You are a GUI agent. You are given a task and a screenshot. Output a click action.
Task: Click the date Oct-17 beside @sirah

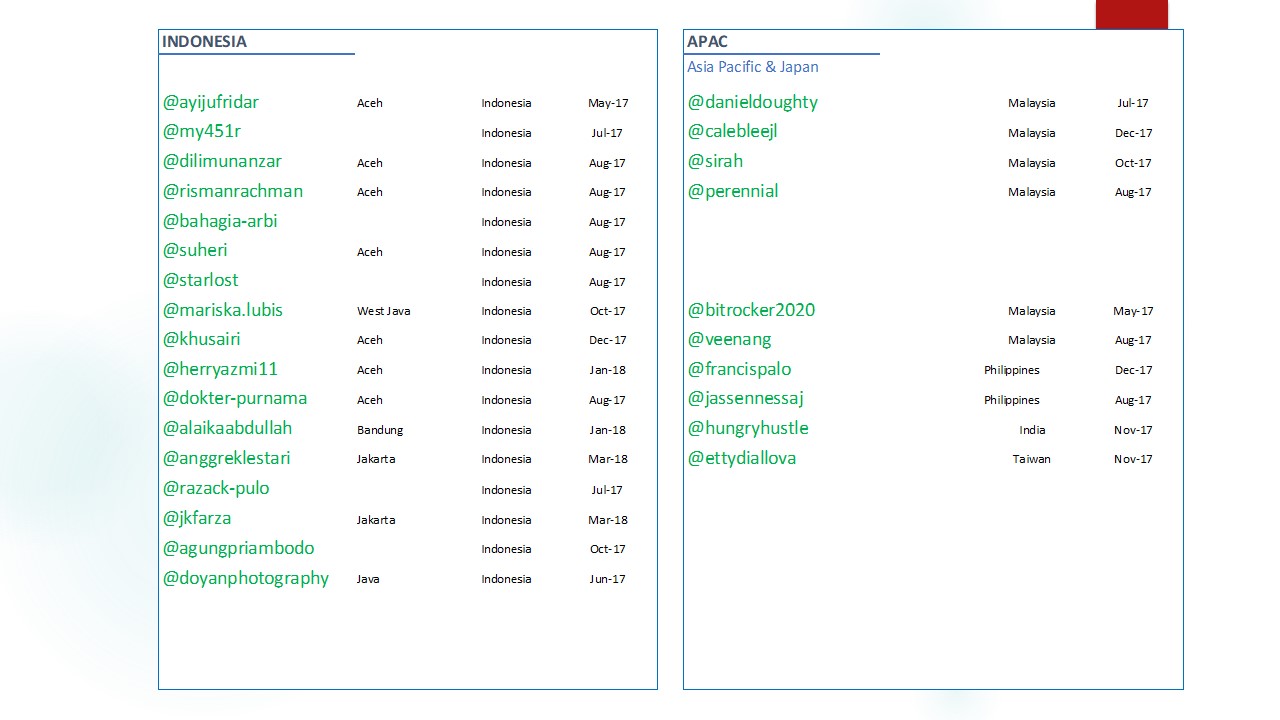tap(1134, 163)
